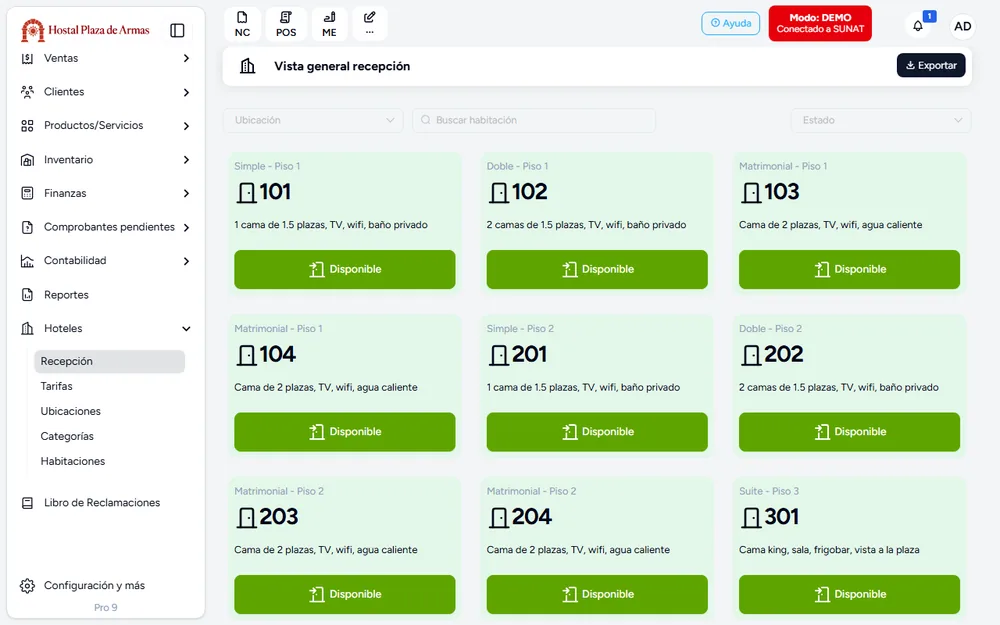Expand the Clientes menu
Viewport: 1000px width, 625px height.
click(105, 92)
